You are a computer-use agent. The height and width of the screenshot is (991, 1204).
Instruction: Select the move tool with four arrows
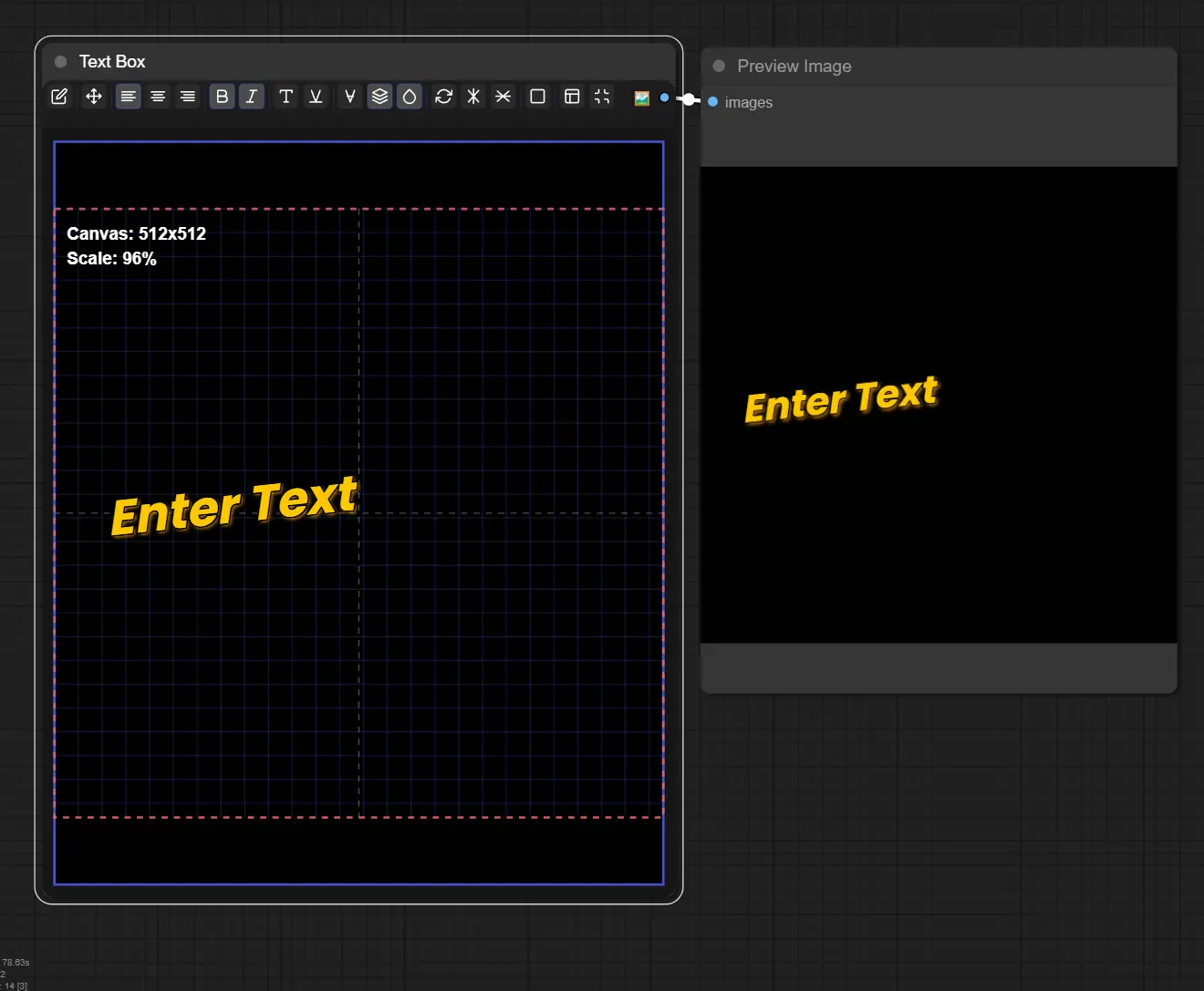coord(93,97)
